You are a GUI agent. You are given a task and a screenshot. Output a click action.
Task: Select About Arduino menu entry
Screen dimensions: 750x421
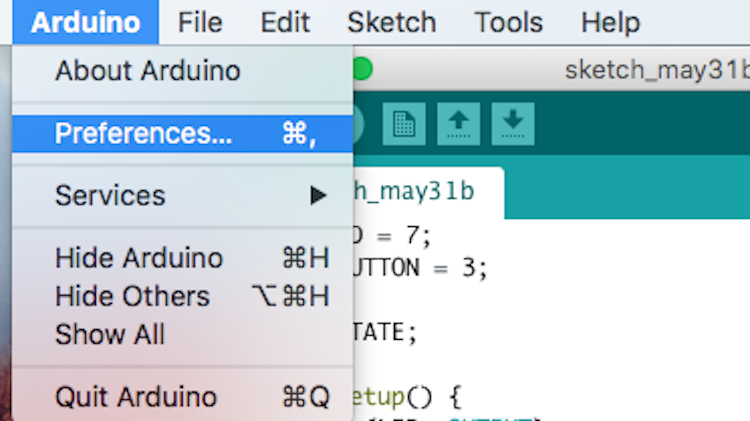(x=183, y=71)
